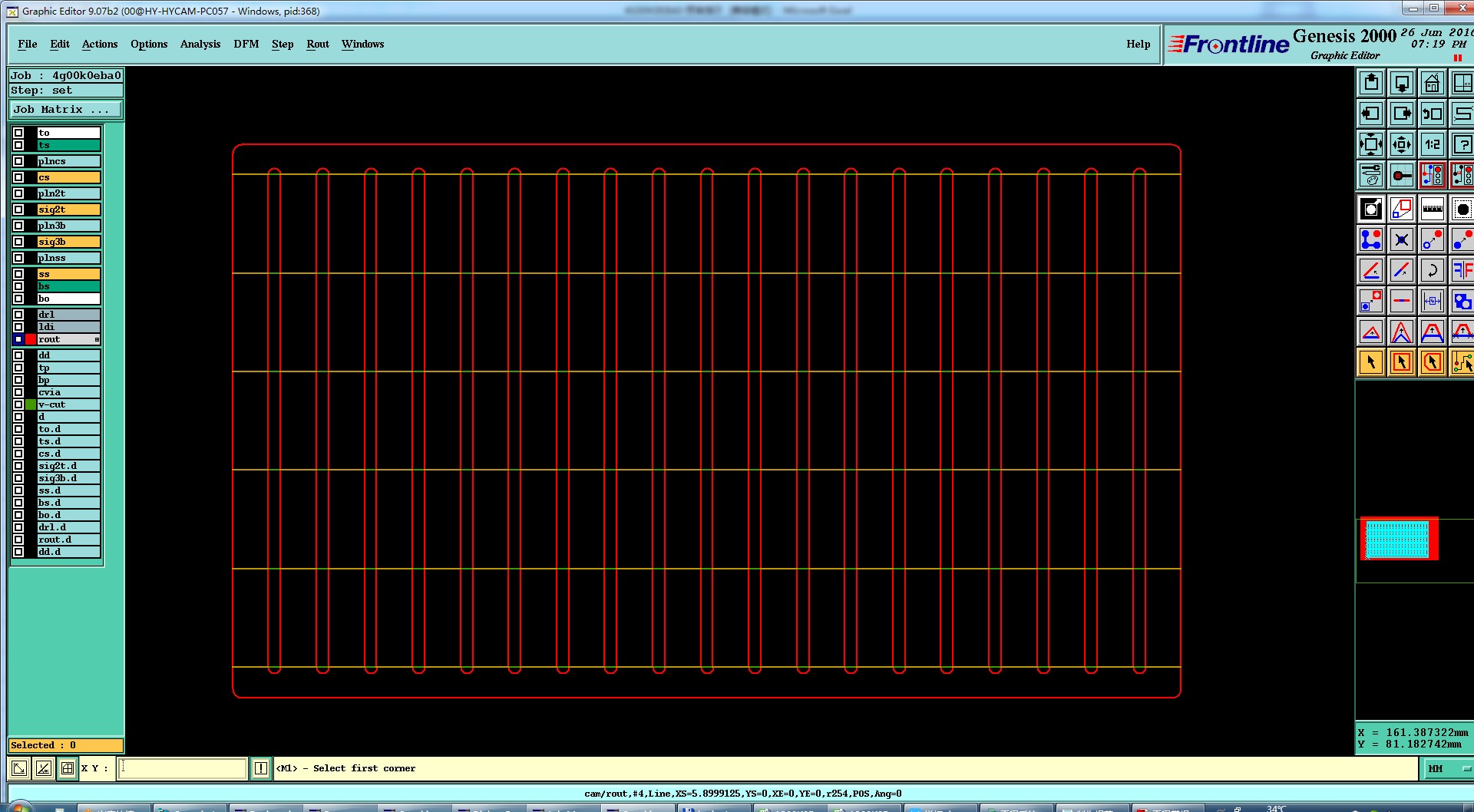Click the green color swatch of v-cut layer
Viewport: 1474px width, 812px height.
31,404
